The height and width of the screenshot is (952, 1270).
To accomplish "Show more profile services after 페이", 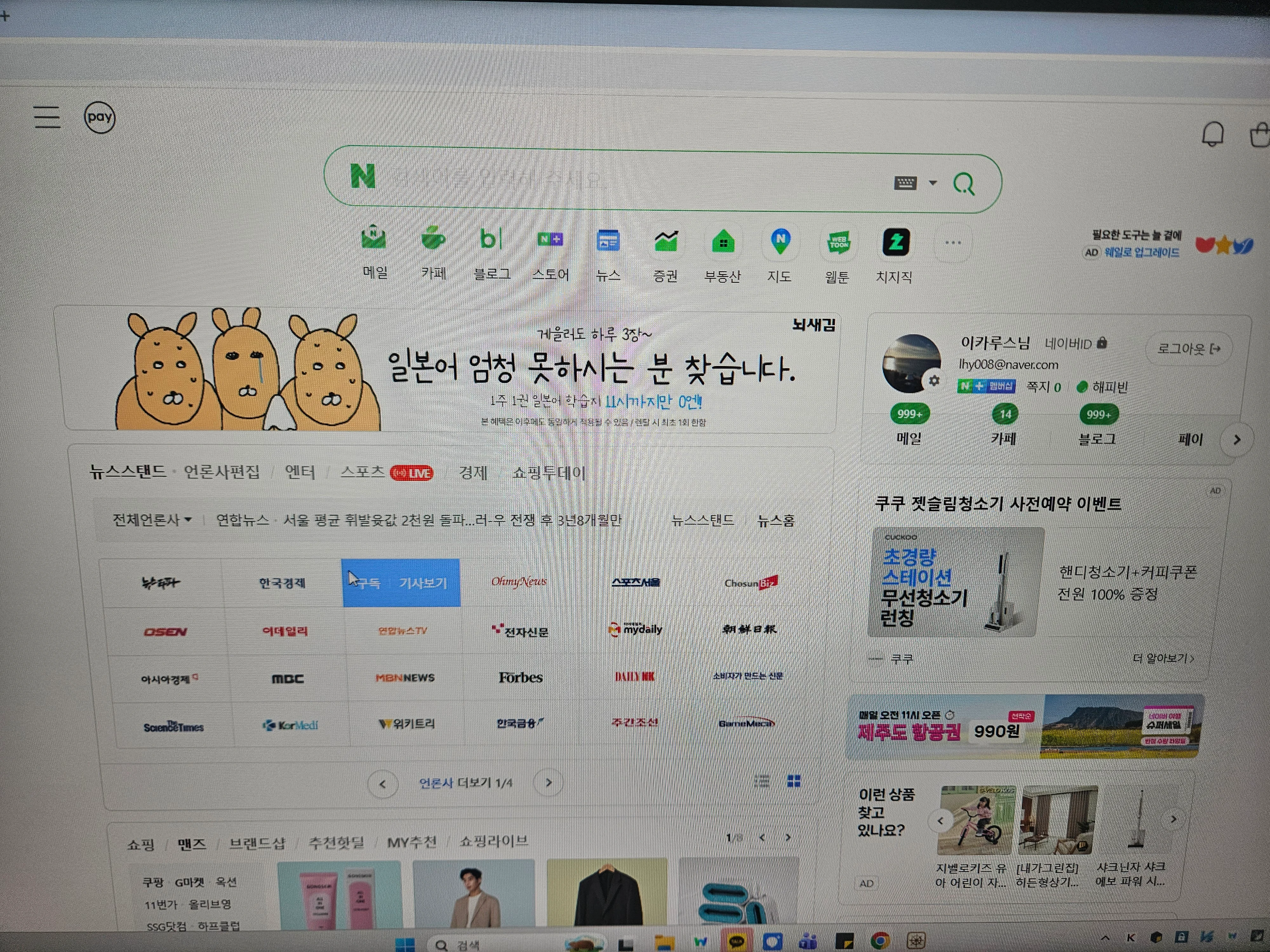I will pyautogui.click(x=1237, y=440).
